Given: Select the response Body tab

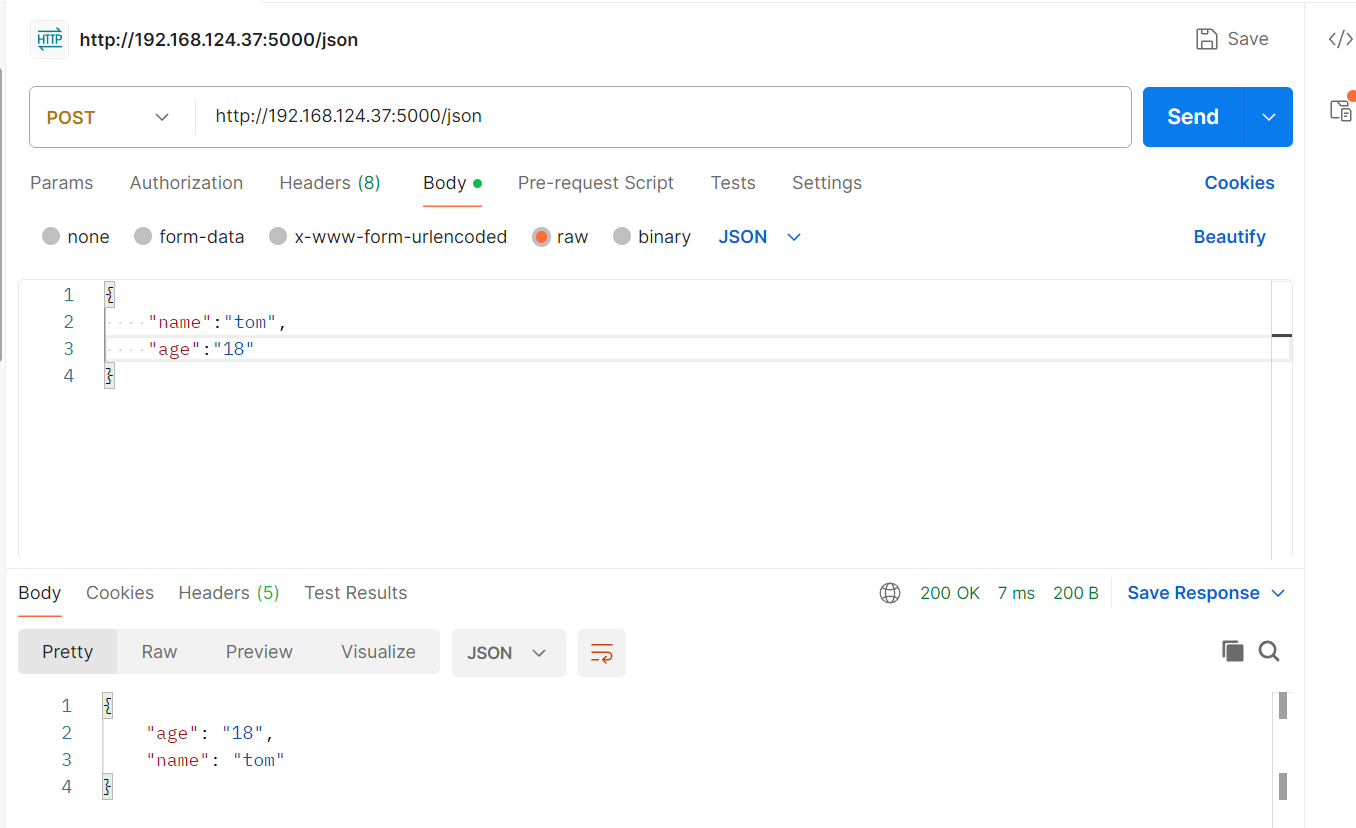Looking at the screenshot, I should pos(40,593).
